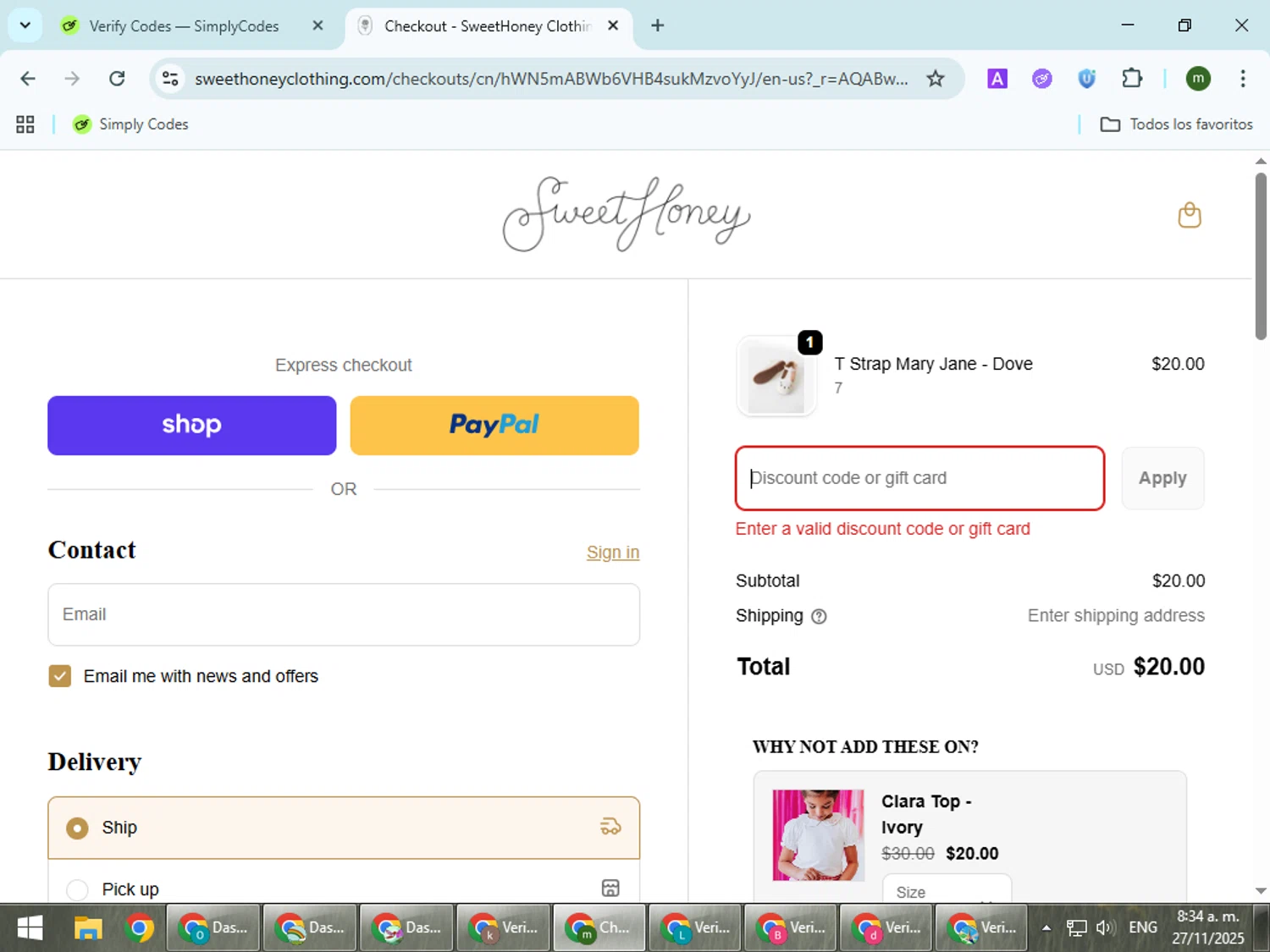This screenshot has width=1270, height=952.
Task: Click the Pick up store icon
Action: click(610, 888)
